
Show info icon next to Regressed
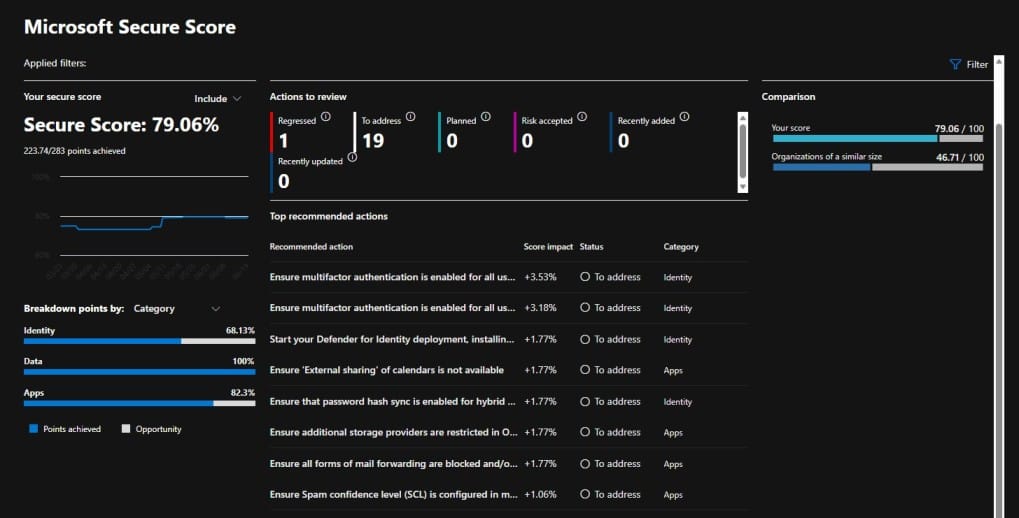(326, 117)
